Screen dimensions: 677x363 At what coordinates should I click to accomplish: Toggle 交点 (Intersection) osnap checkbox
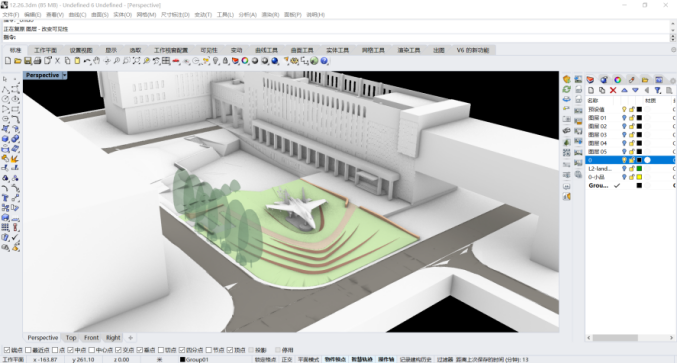click(118, 350)
